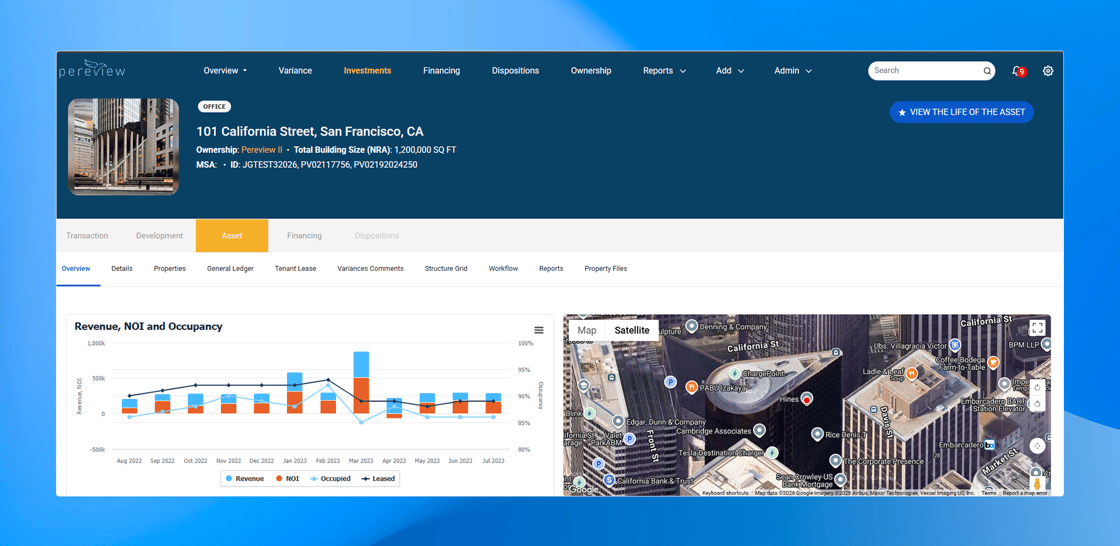Click the Mar 2023 revenue bar
This screenshot has width=1120, height=546.
click(x=361, y=364)
